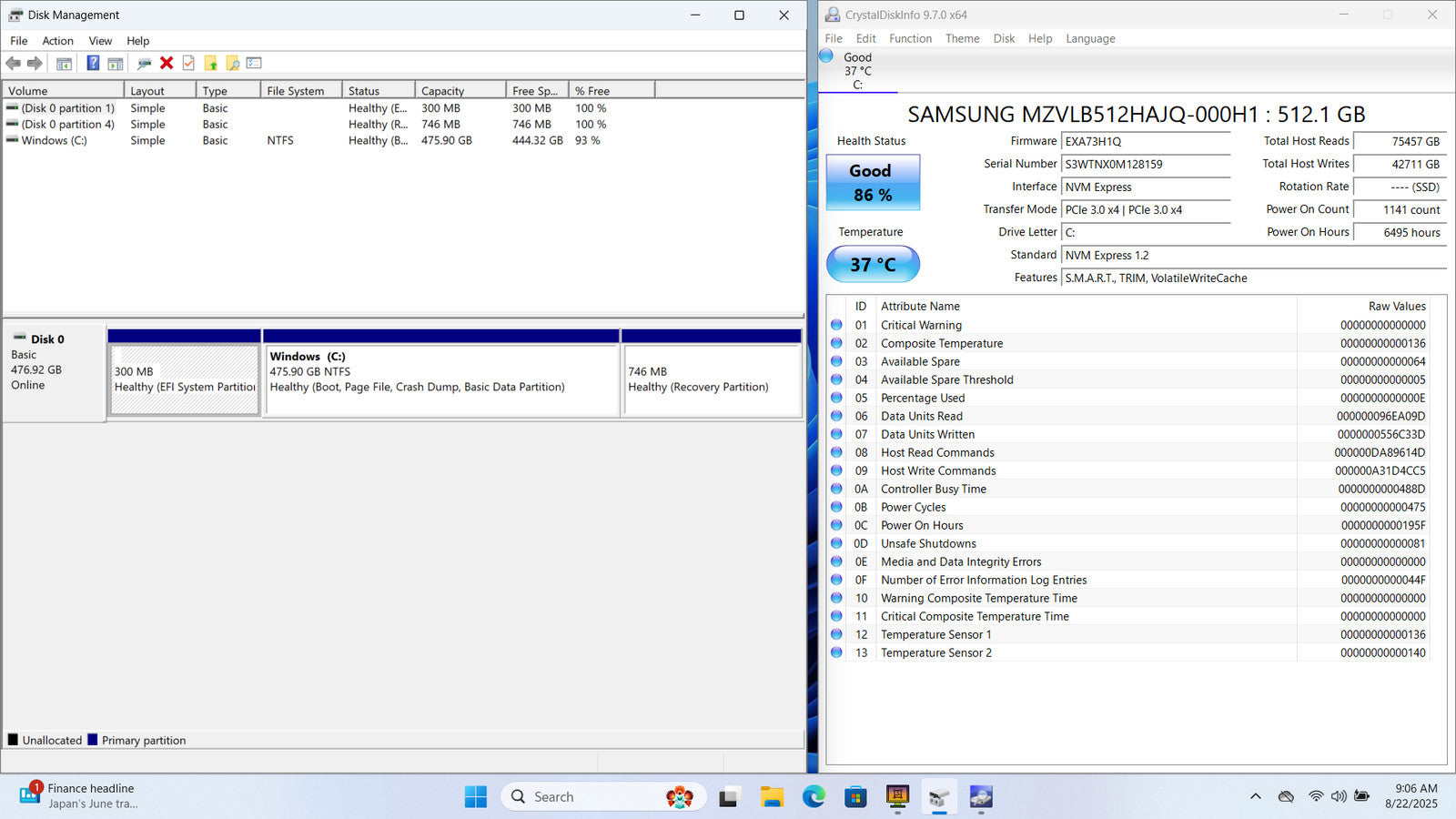Open File Explorer from the taskbar

click(772, 797)
